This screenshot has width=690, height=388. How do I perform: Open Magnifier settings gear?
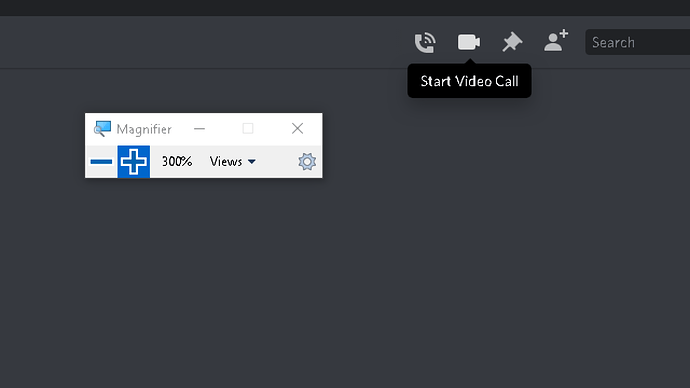(x=307, y=161)
